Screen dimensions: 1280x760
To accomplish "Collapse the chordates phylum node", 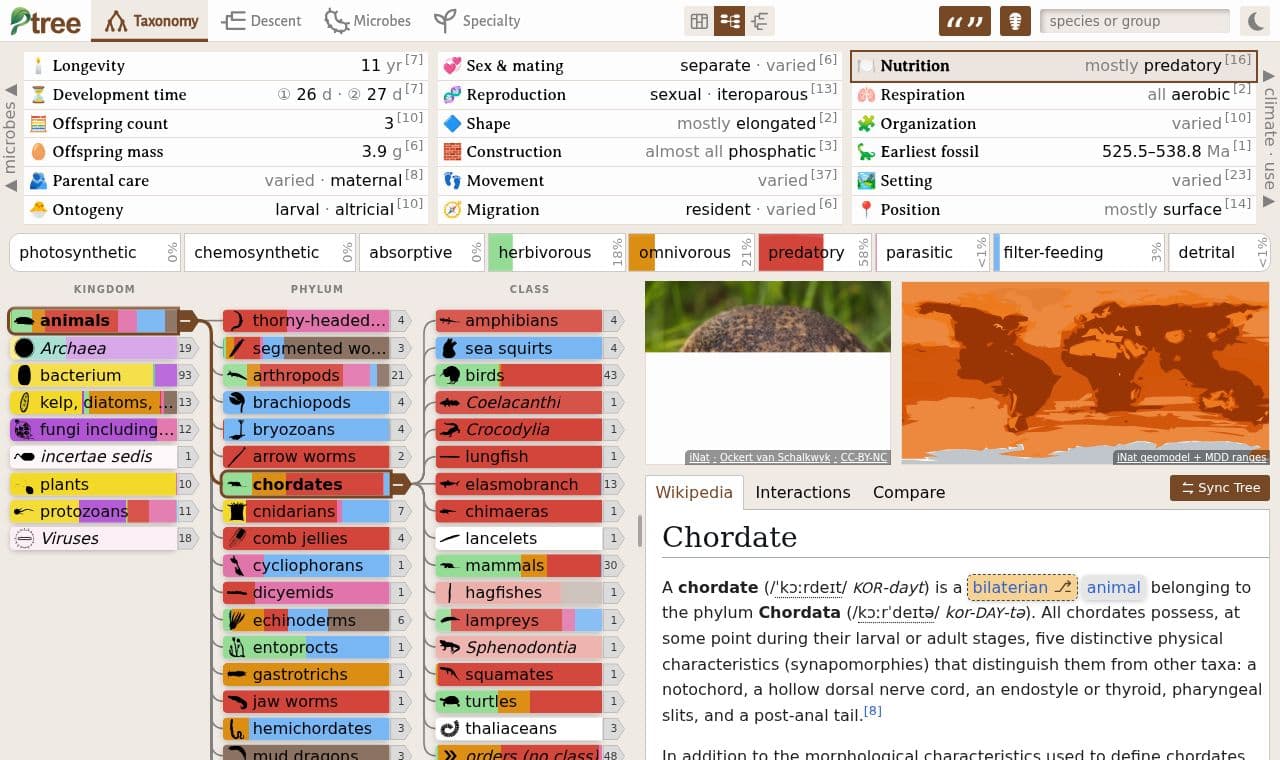I will click(400, 484).
